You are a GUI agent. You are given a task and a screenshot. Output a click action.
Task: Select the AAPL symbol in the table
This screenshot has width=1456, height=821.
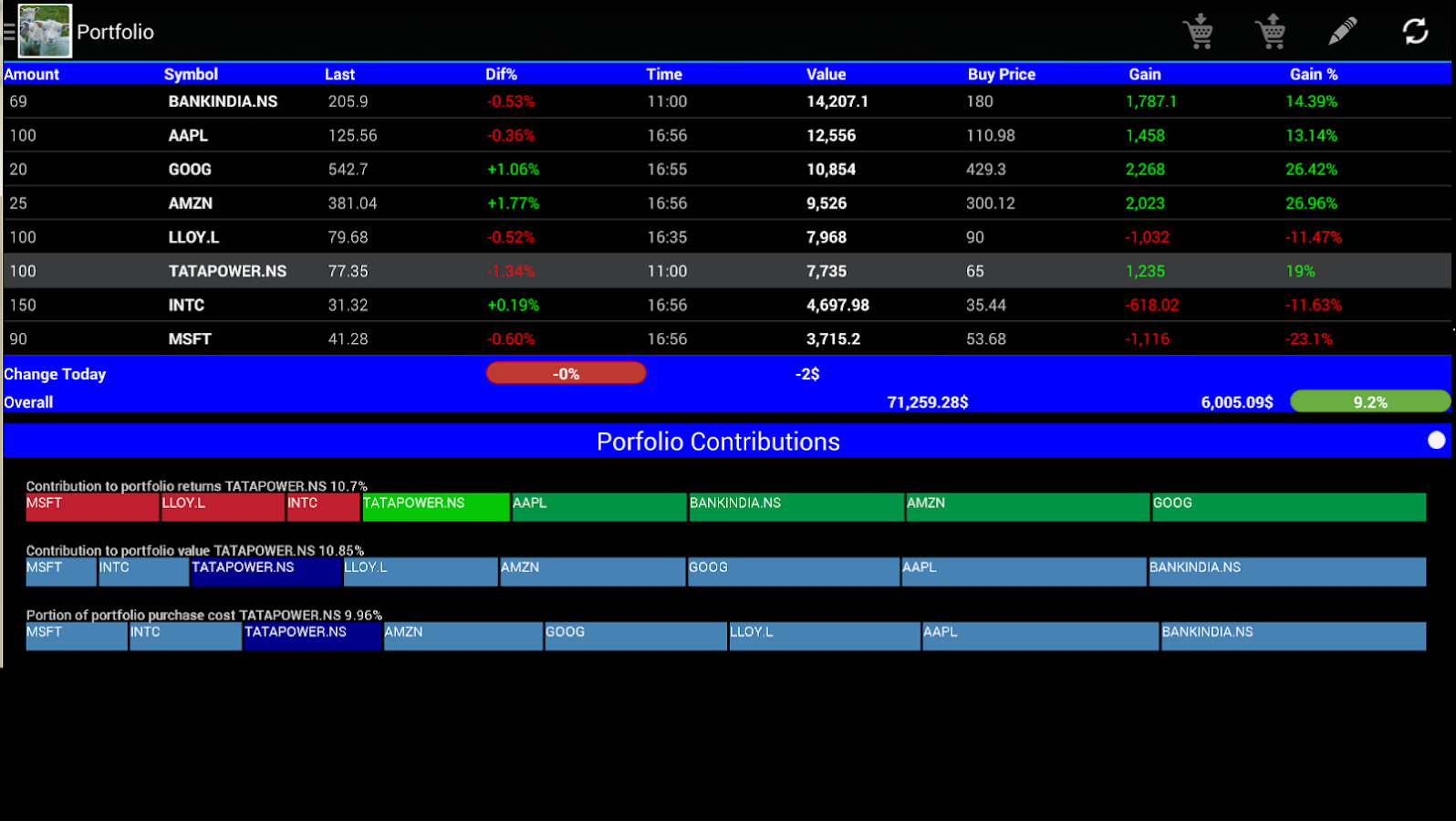[188, 136]
